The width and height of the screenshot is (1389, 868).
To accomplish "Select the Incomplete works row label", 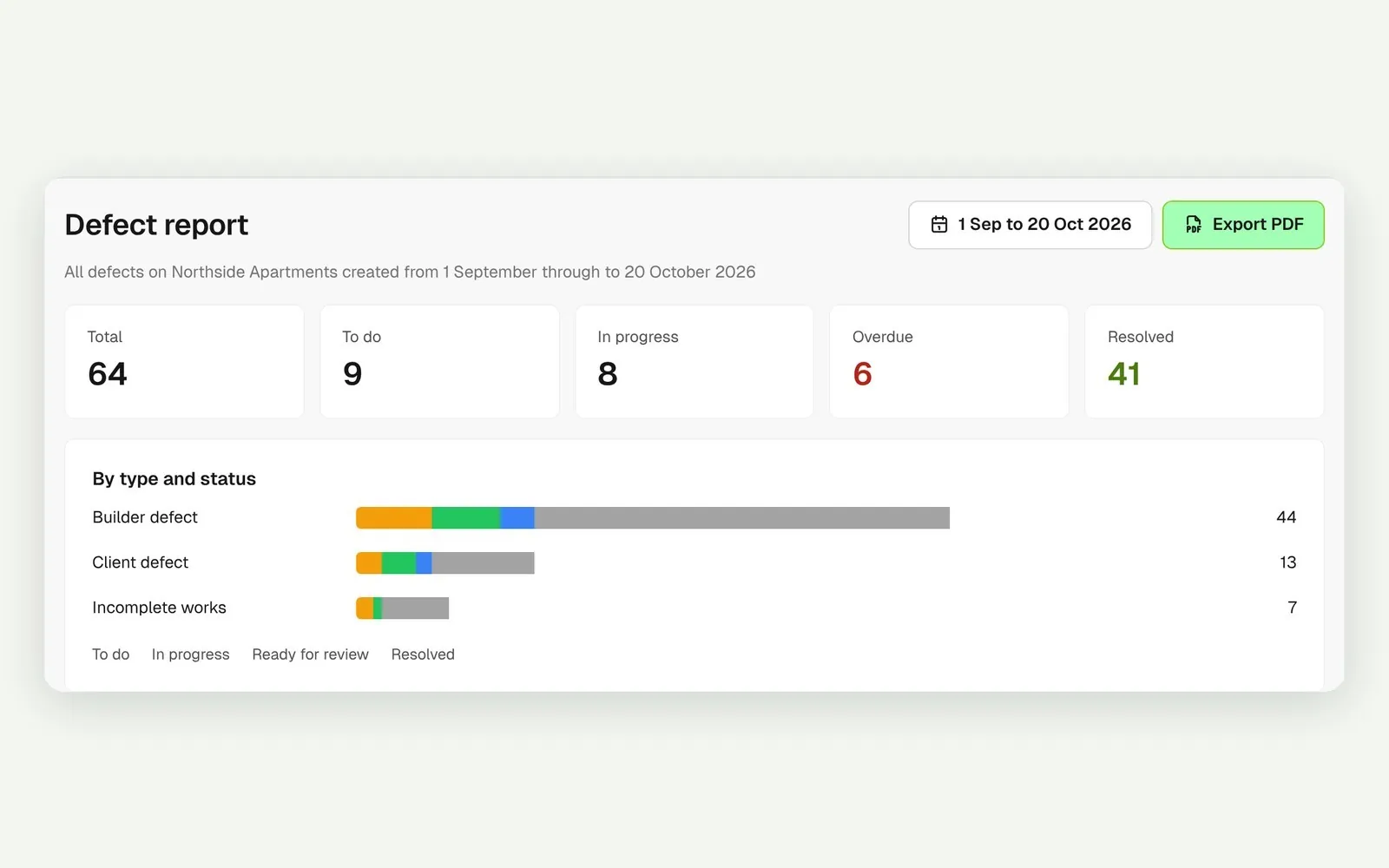I will click(159, 608).
